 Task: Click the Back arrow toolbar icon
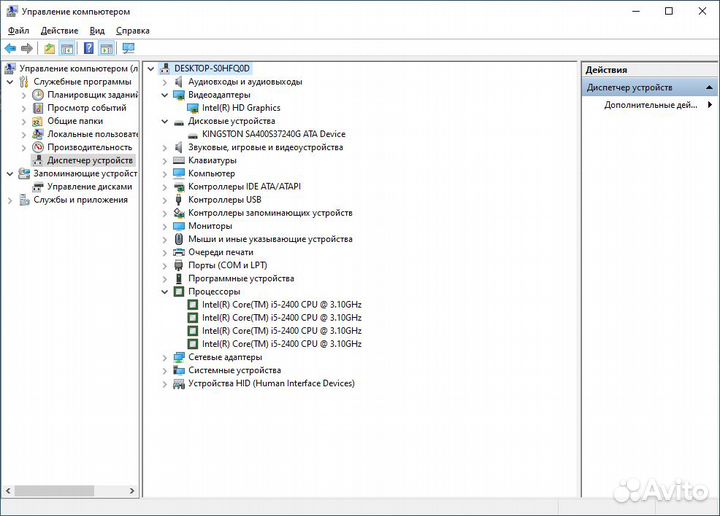10,48
